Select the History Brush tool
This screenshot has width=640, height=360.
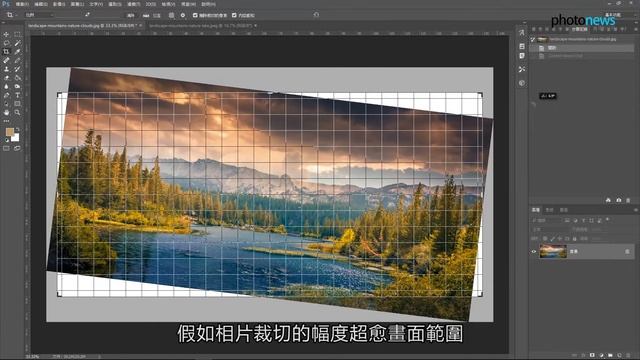tap(17, 69)
